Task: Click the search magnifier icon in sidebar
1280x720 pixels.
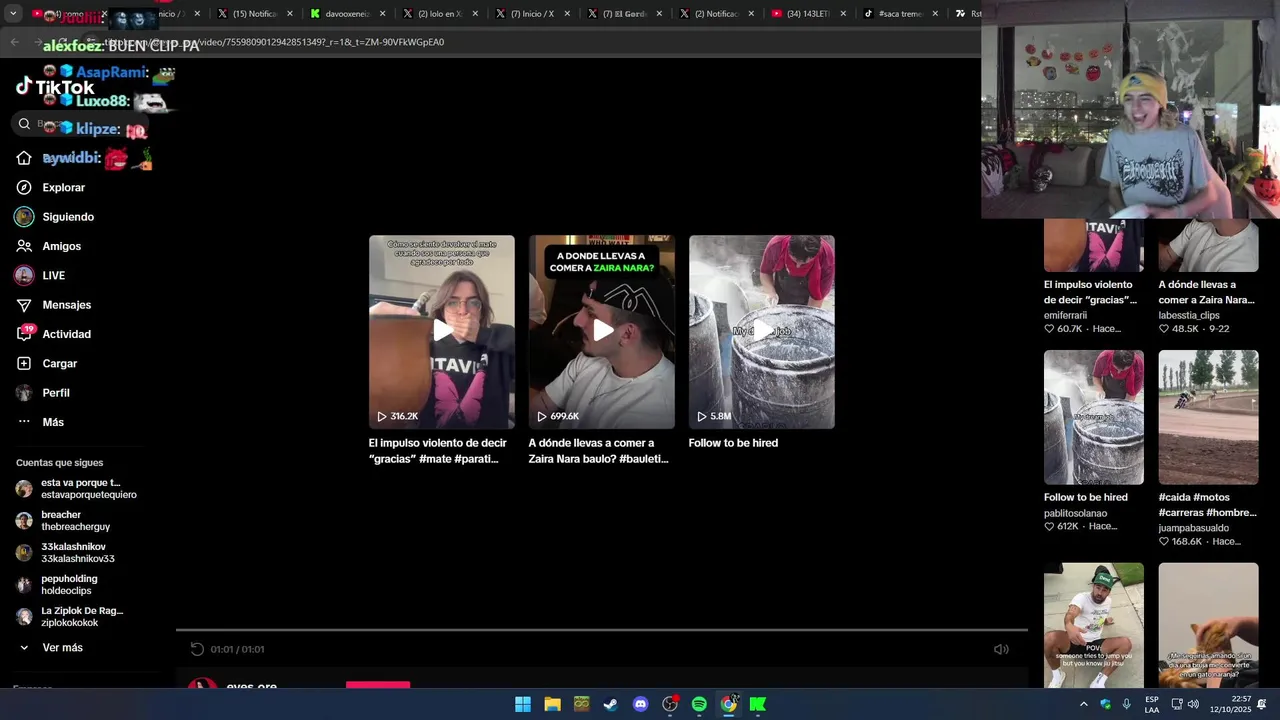Action: 24,124
